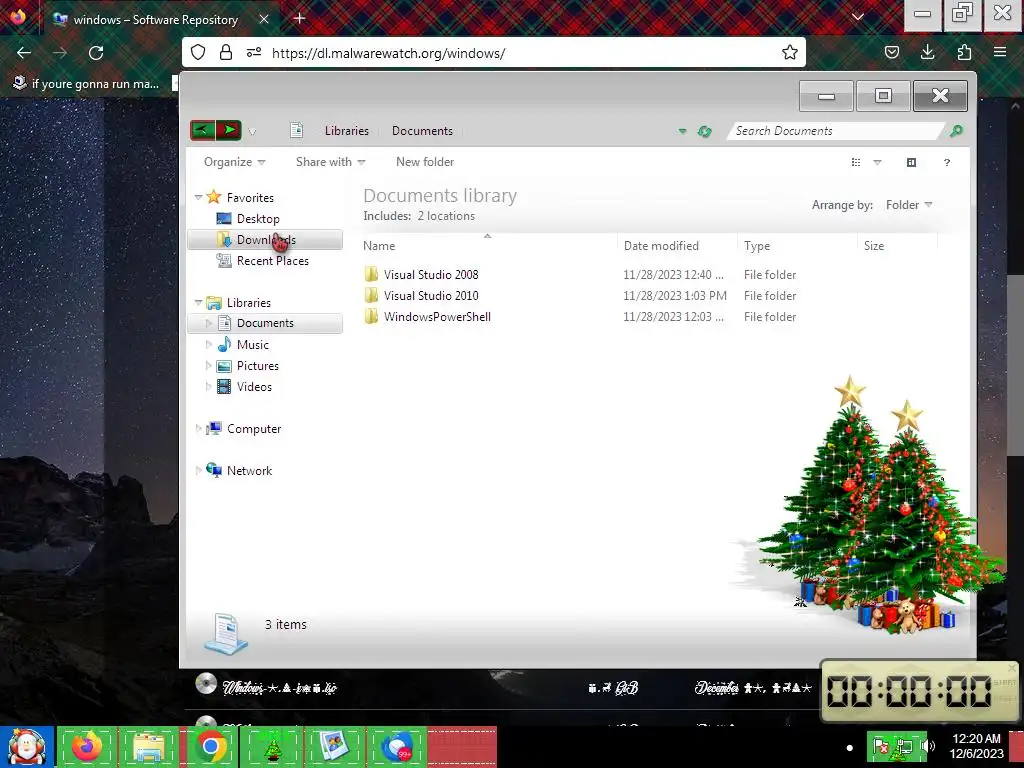Change view using the view icon
This screenshot has width=1024, height=768.
(856, 162)
